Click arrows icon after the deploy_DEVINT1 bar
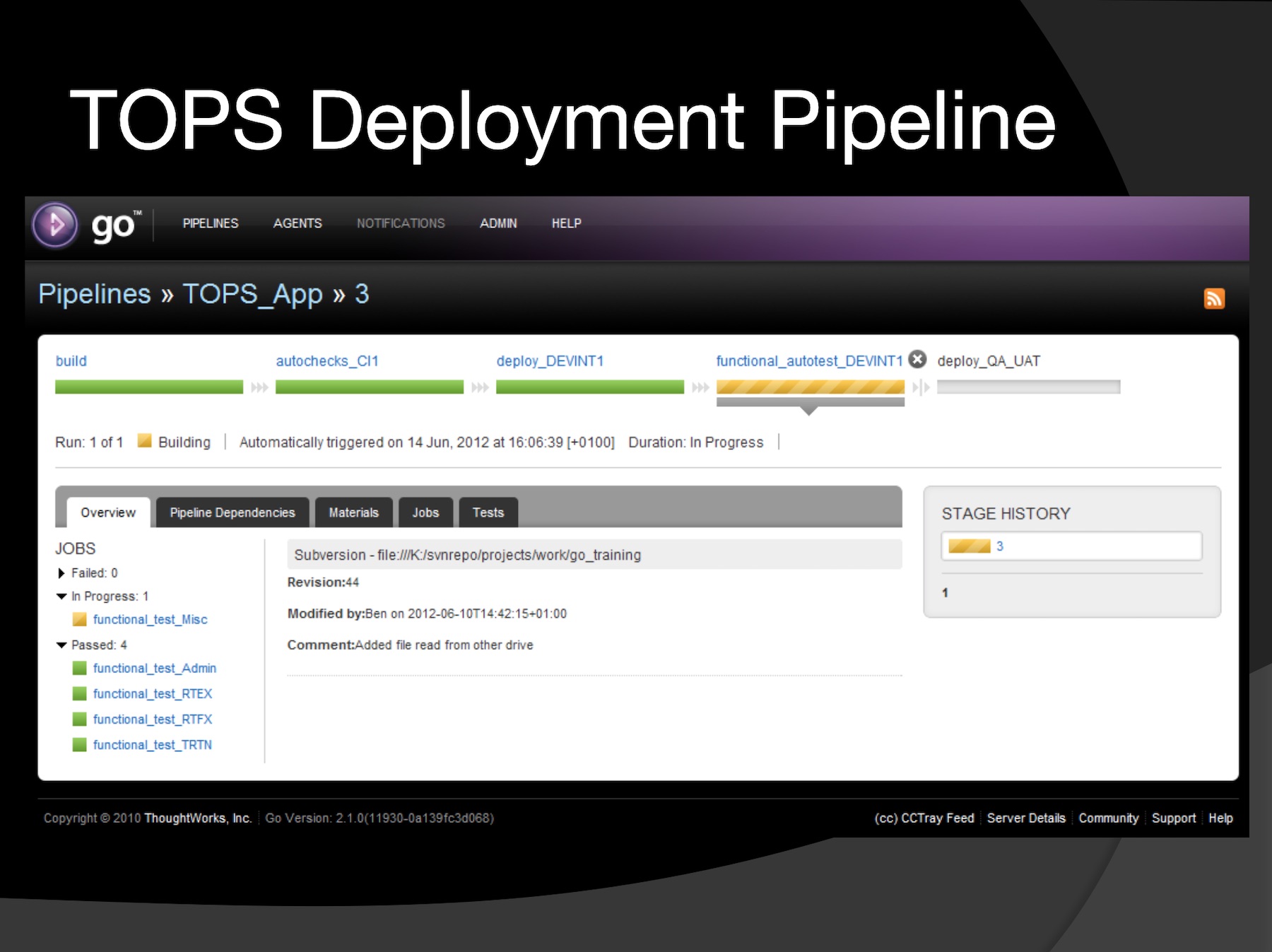Viewport: 1272px width, 952px height. (700, 387)
